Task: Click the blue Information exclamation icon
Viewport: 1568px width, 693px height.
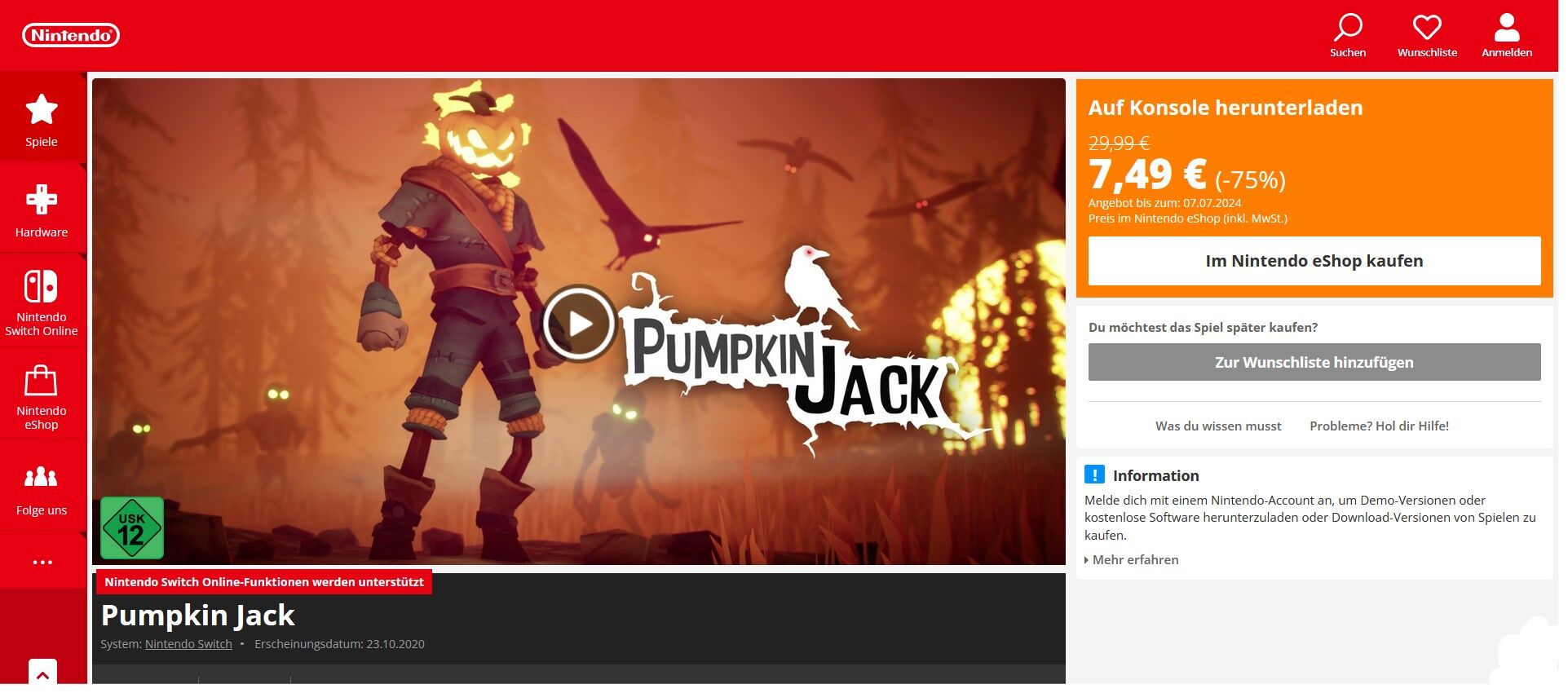Action: (x=1094, y=475)
